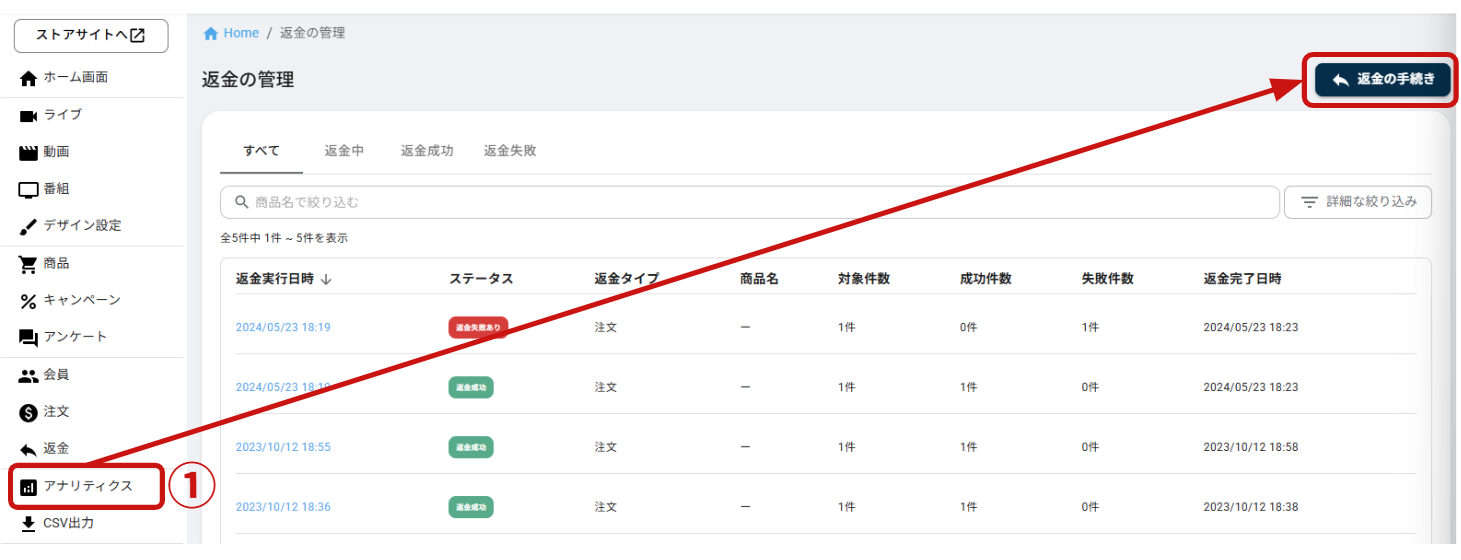
Task: Expand 詳細な絞り込み filter options
Action: [x=1357, y=202]
